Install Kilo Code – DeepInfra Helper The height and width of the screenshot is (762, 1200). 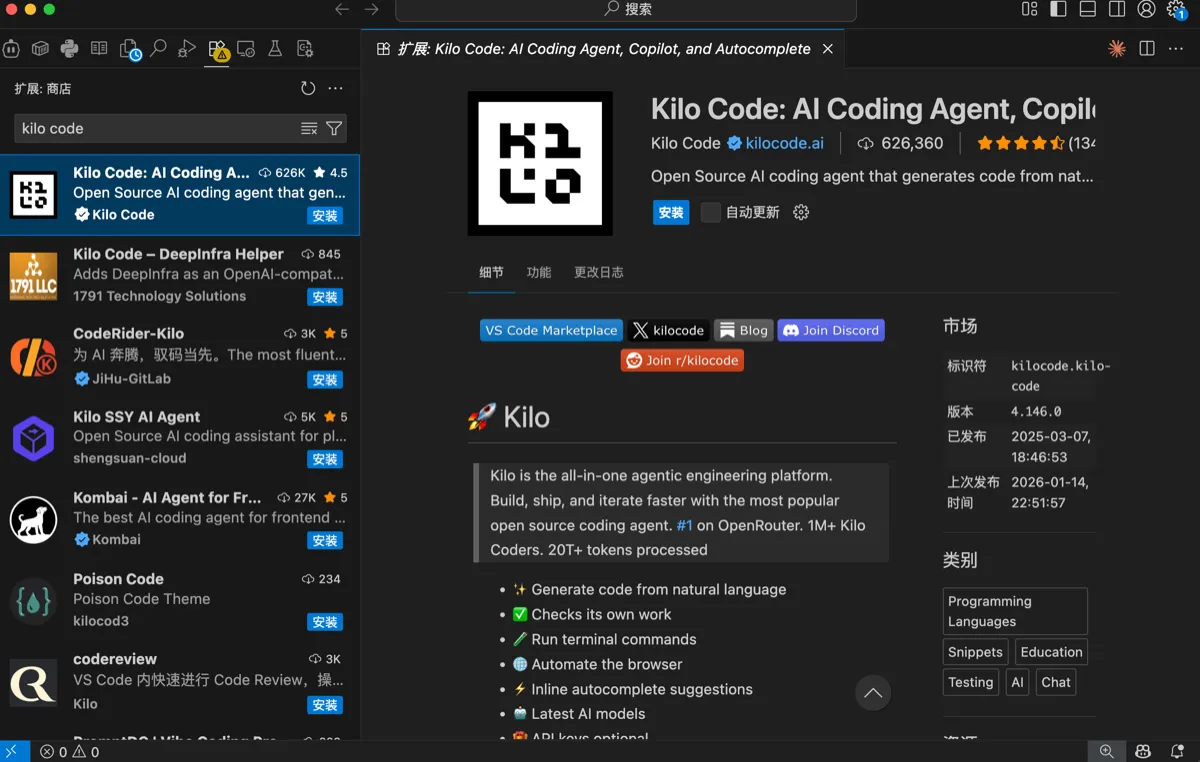(x=325, y=297)
